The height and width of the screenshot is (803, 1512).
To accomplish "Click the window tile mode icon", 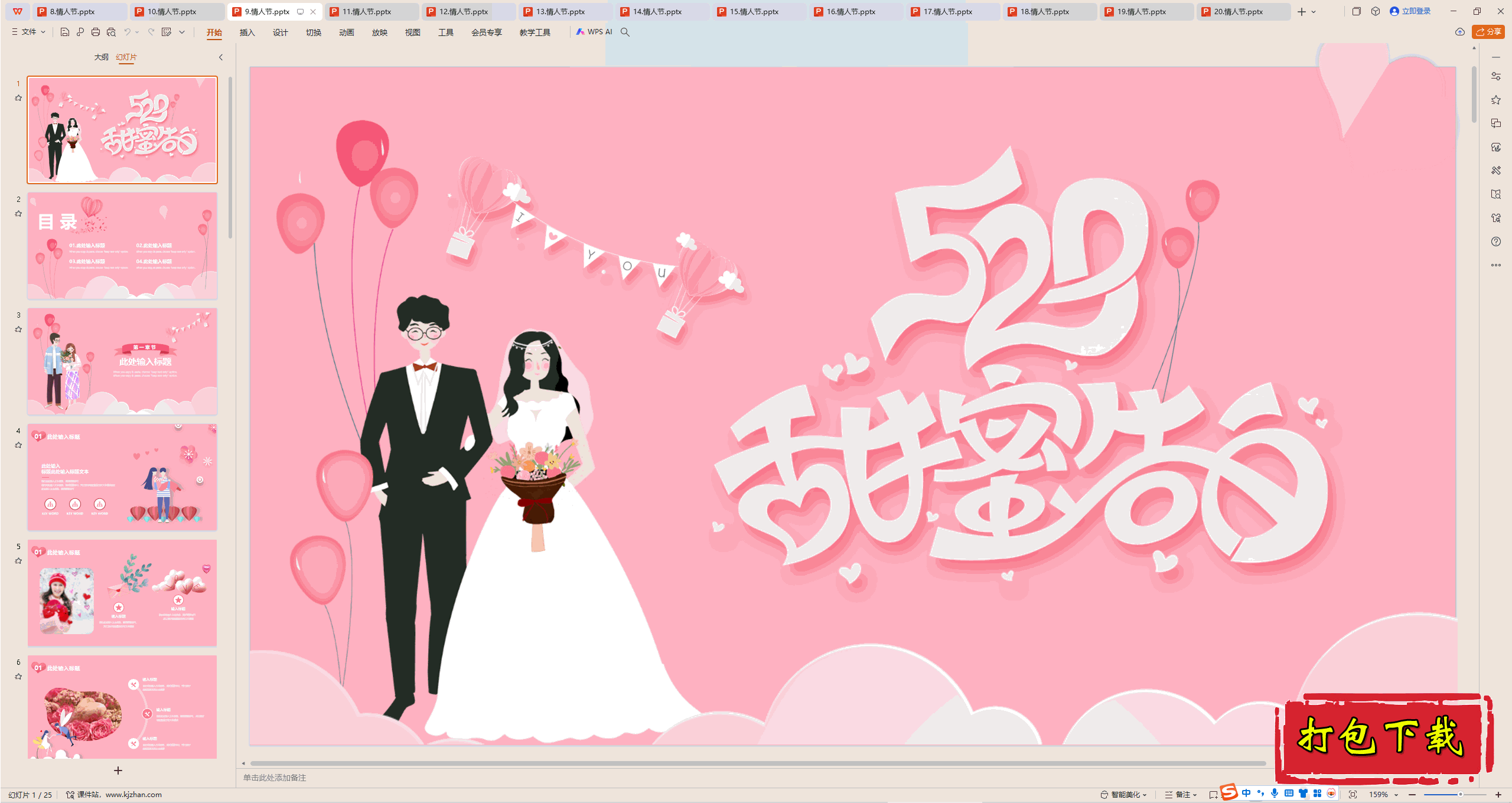I will pyautogui.click(x=1357, y=11).
